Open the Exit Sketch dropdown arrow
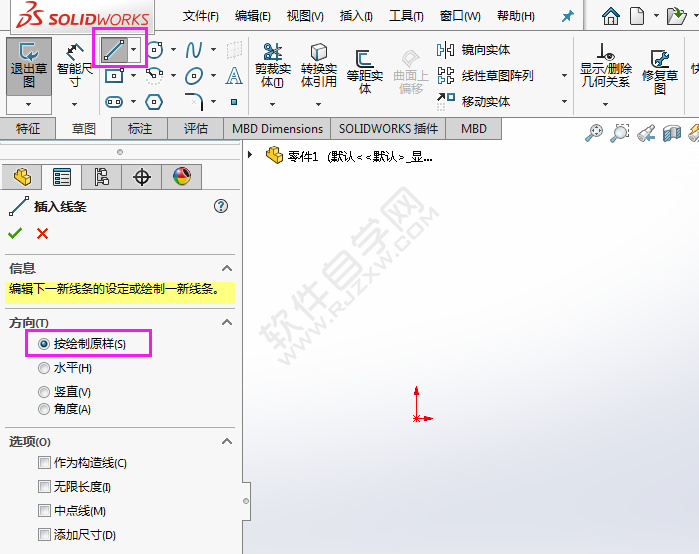This screenshot has height=554, width=699. [x=29, y=105]
